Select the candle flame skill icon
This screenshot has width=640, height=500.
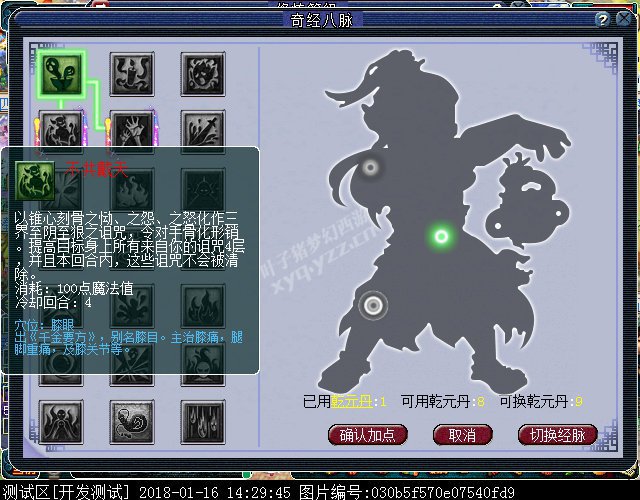click(132, 74)
